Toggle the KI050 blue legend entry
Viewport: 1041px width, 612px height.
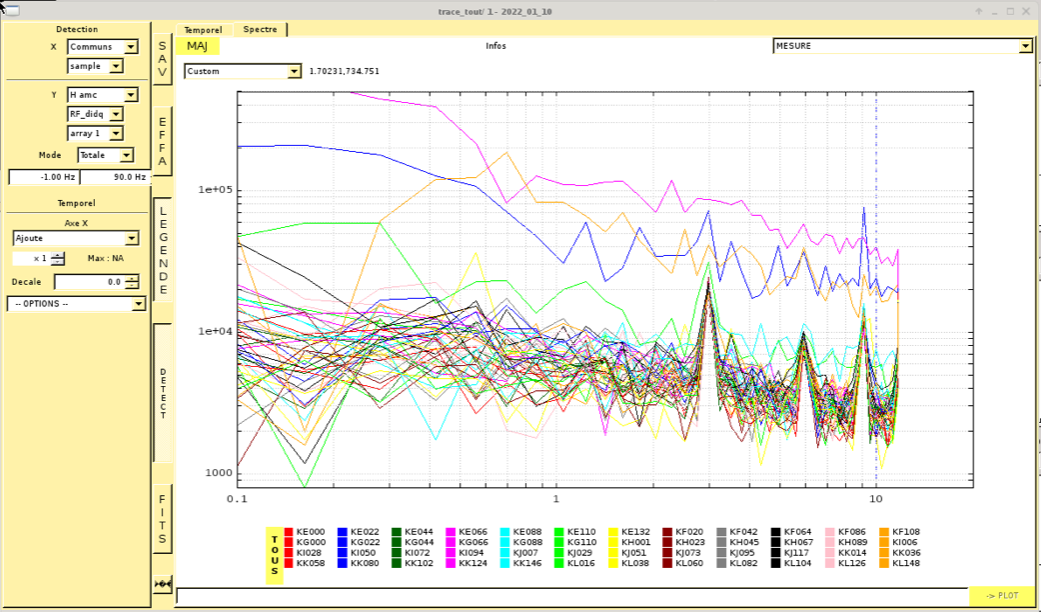click(x=358, y=553)
